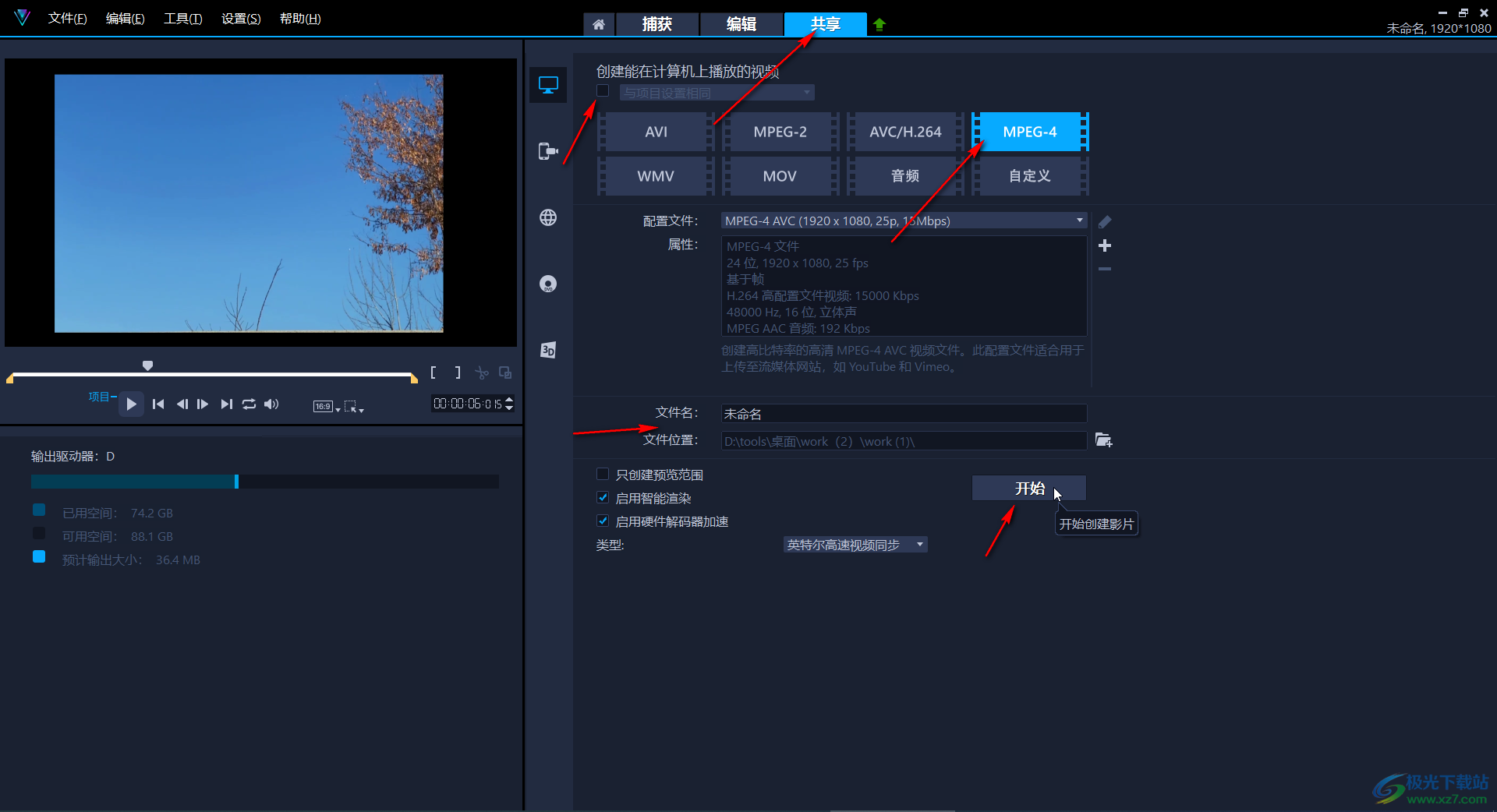Select the Web upload category icon
The image size is (1497, 812).
click(x=548, y=217)
